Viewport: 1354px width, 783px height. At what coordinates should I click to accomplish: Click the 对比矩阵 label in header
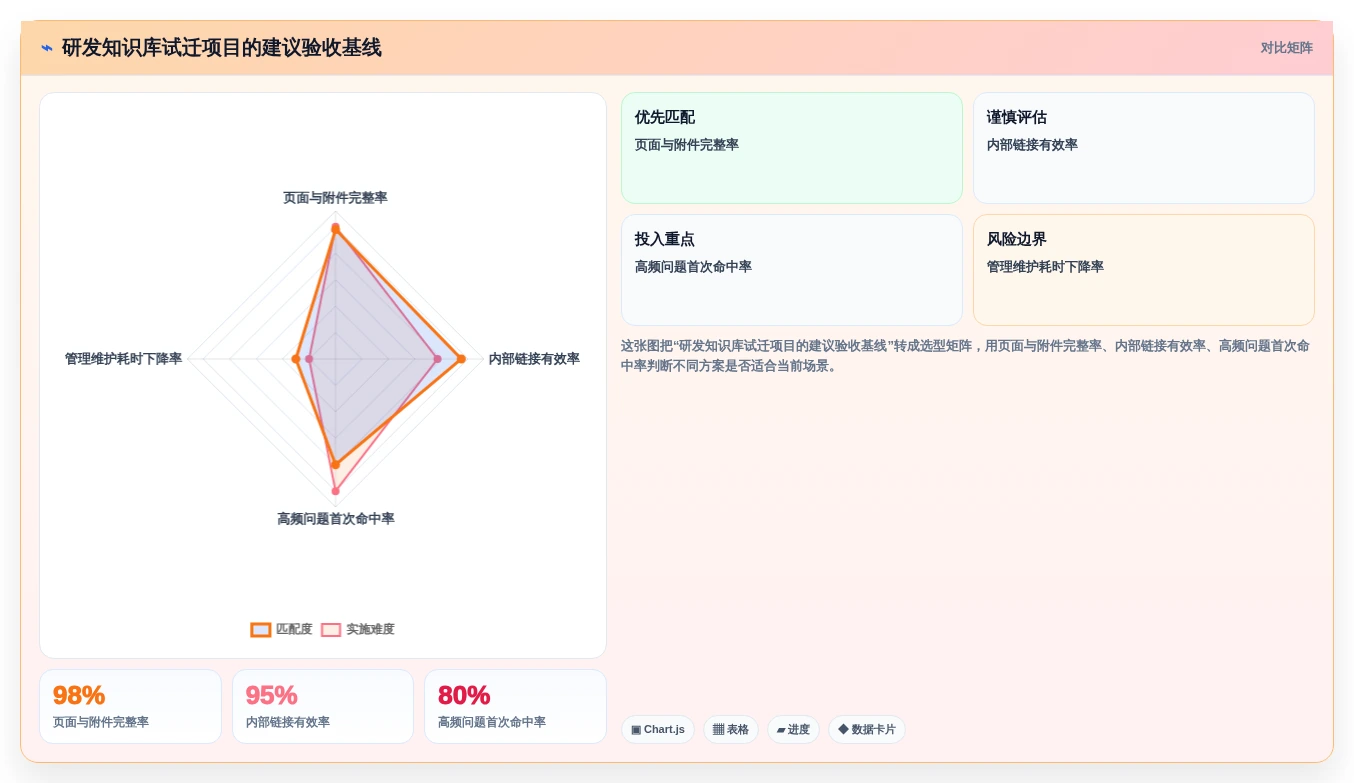[1286, 48]
